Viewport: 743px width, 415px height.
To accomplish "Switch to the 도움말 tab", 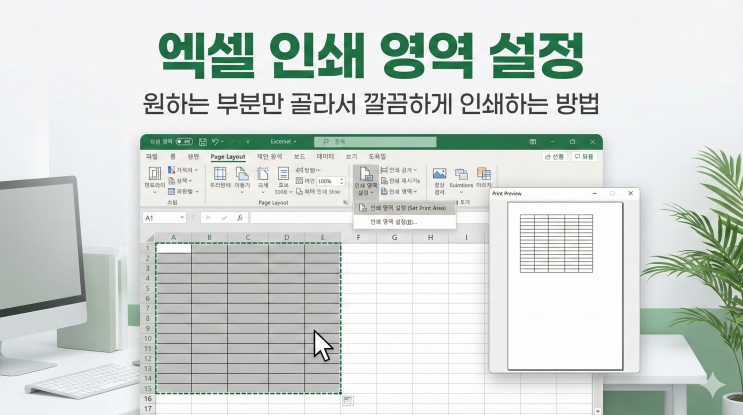I will pos(377,156).
